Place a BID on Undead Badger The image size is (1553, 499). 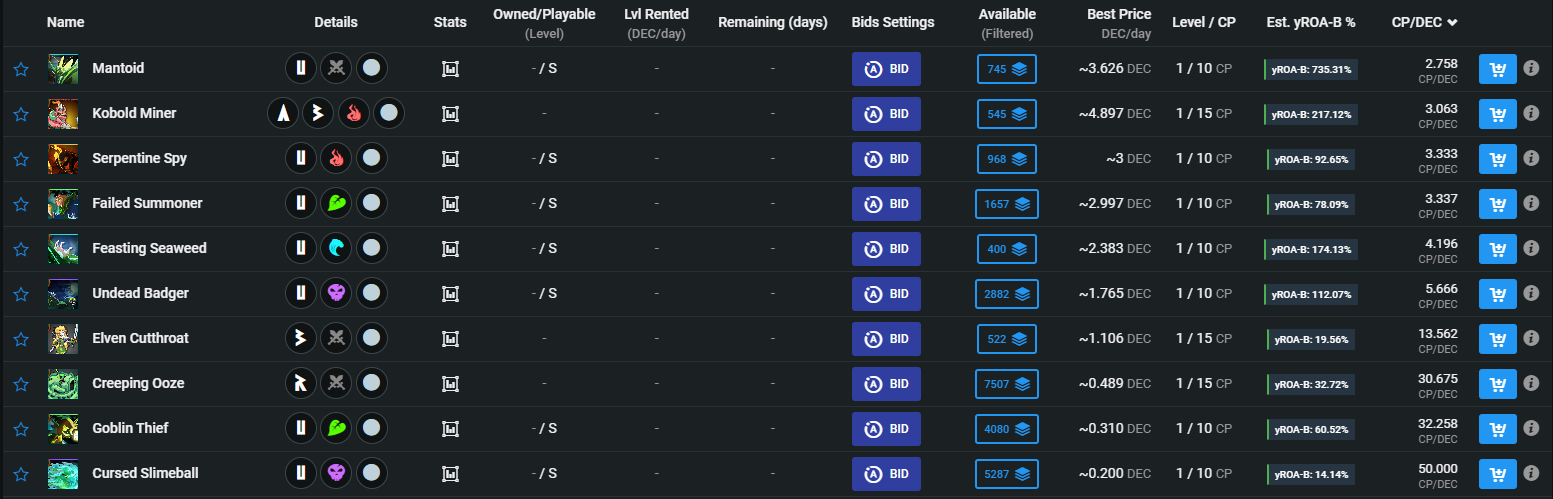[x=886, y=294]
